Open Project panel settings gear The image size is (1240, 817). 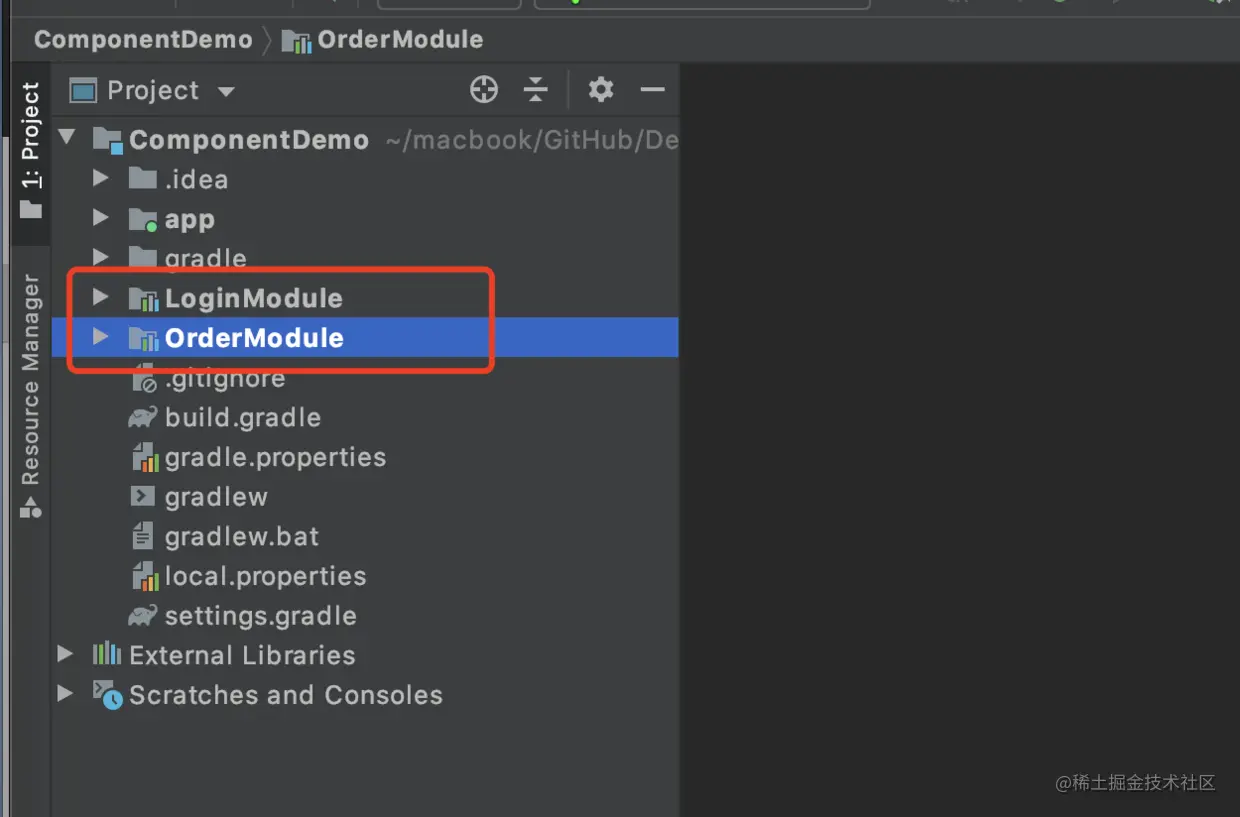pos(600,90)
